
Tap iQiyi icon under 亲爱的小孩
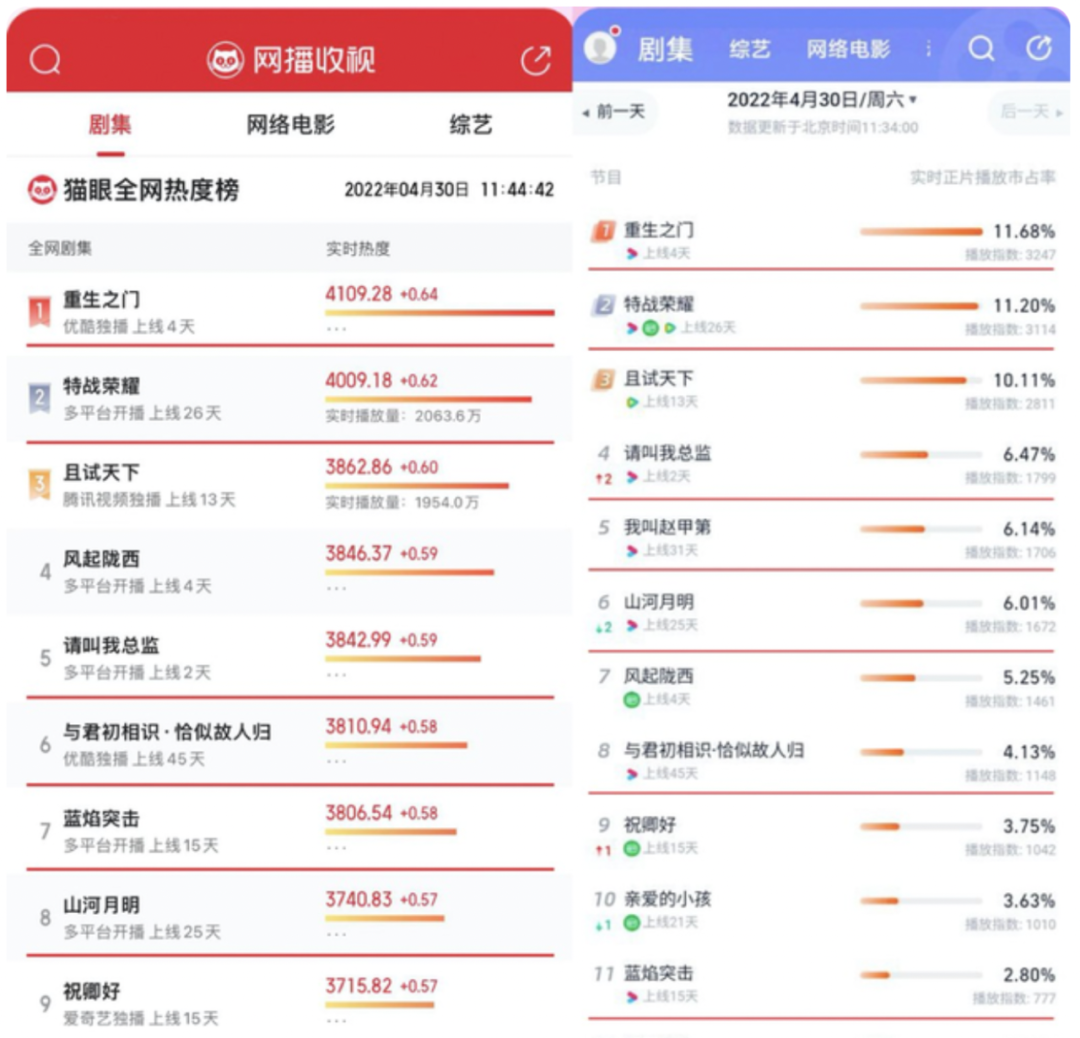(632, 922)
